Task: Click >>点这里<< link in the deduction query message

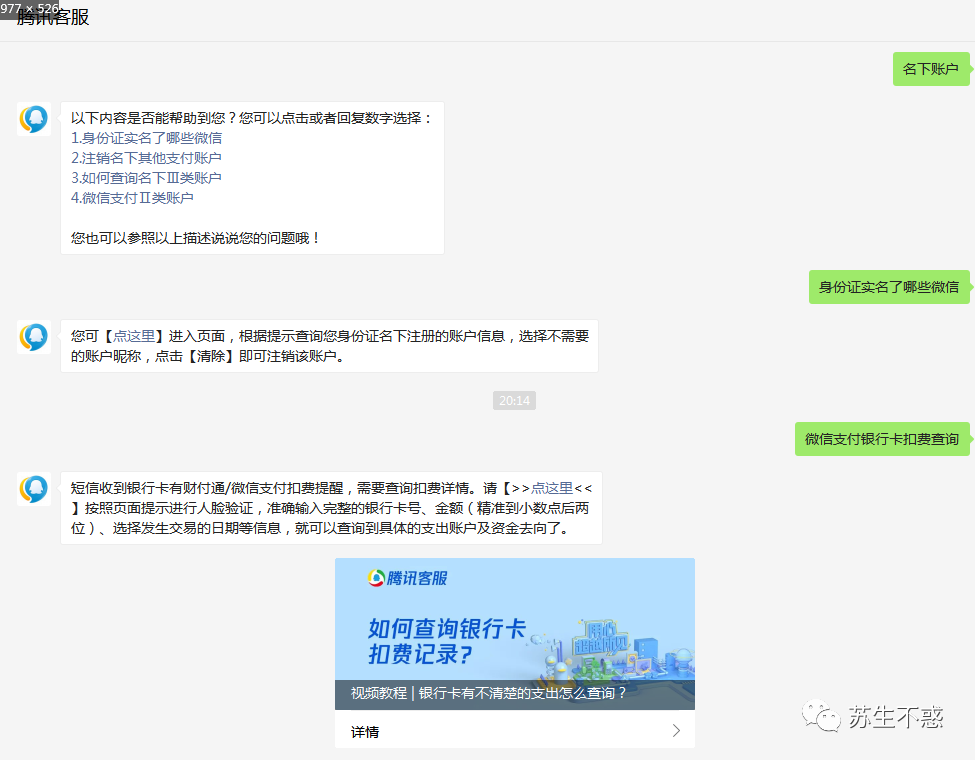Action: (552, 488)
